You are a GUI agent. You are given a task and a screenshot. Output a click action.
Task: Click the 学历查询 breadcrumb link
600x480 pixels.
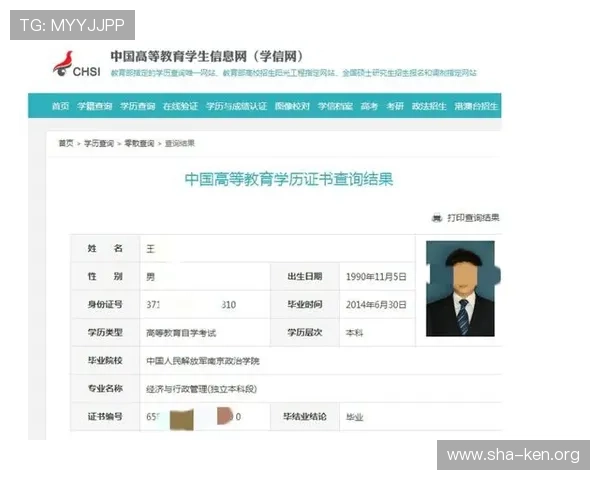(99, 144)
